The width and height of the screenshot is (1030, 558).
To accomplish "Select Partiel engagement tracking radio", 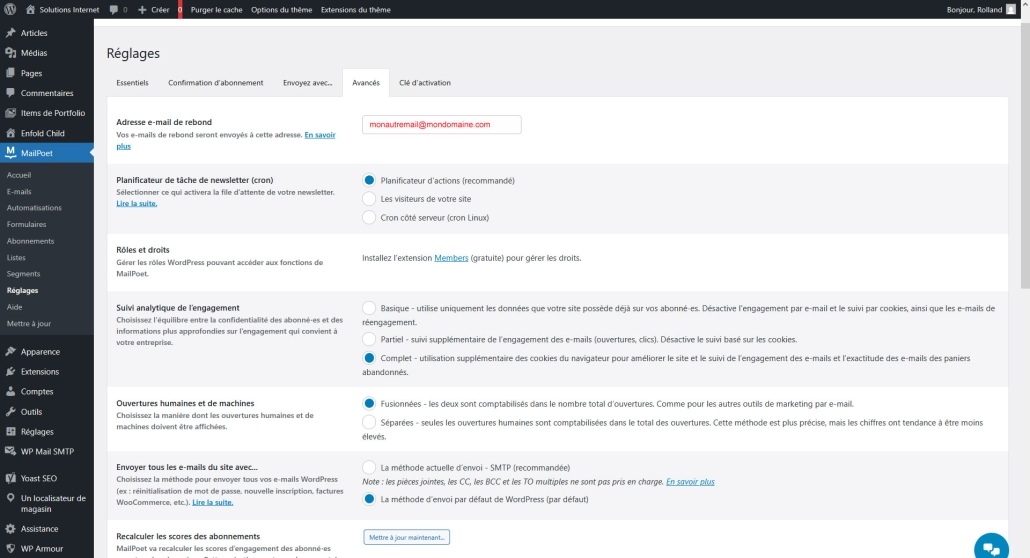I will [369, 339].
